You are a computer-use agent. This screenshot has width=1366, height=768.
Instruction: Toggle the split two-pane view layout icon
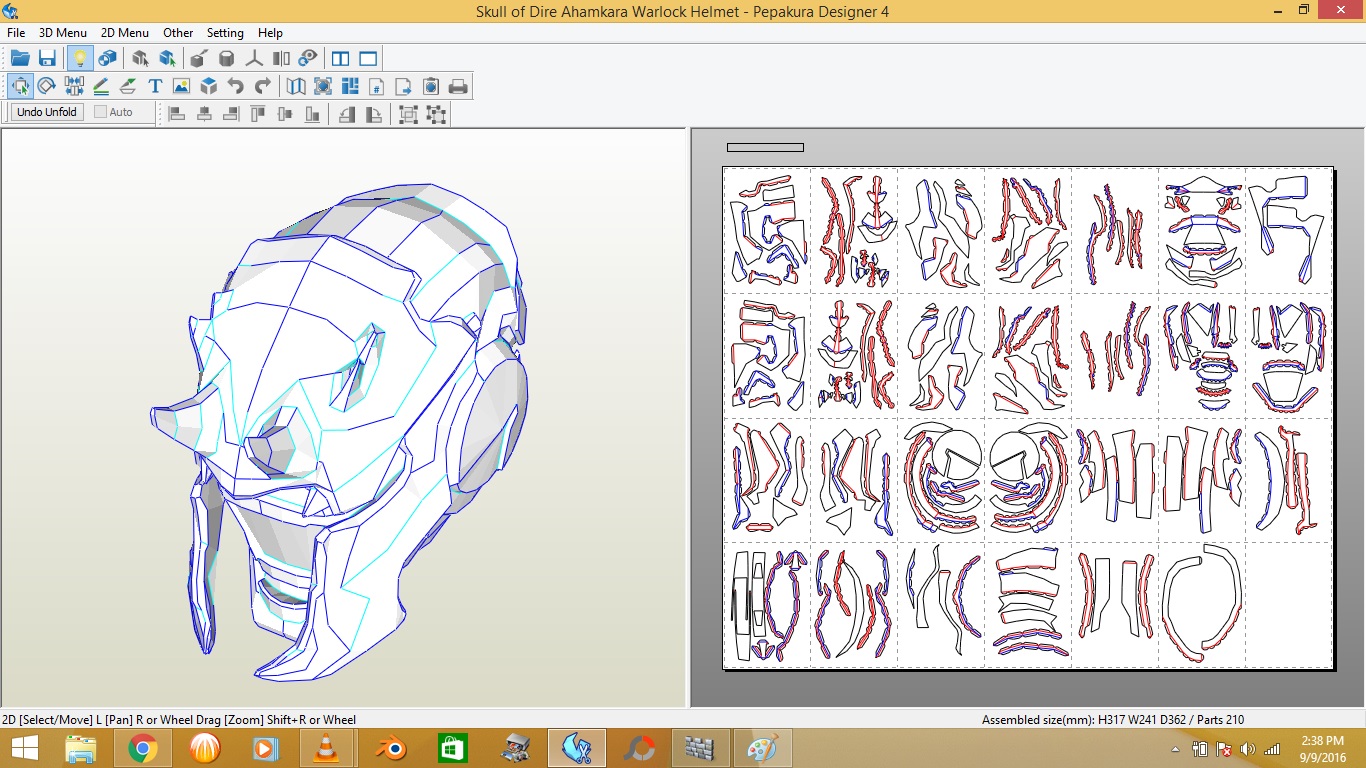tap(340, 58)
